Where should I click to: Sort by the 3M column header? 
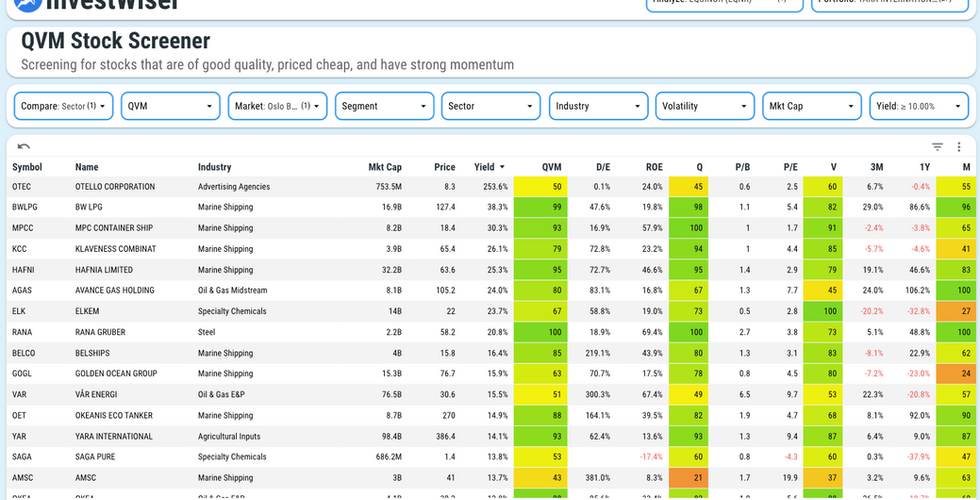click(876, 167)
